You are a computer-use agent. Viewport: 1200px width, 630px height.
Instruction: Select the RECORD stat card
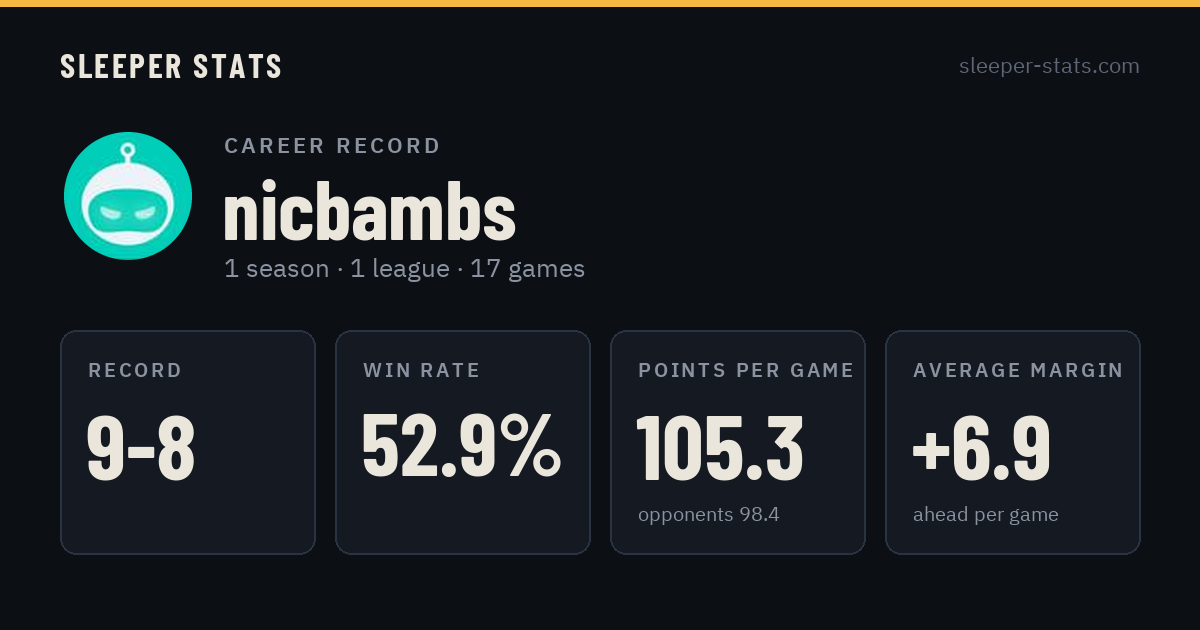[x=188, y=442]
